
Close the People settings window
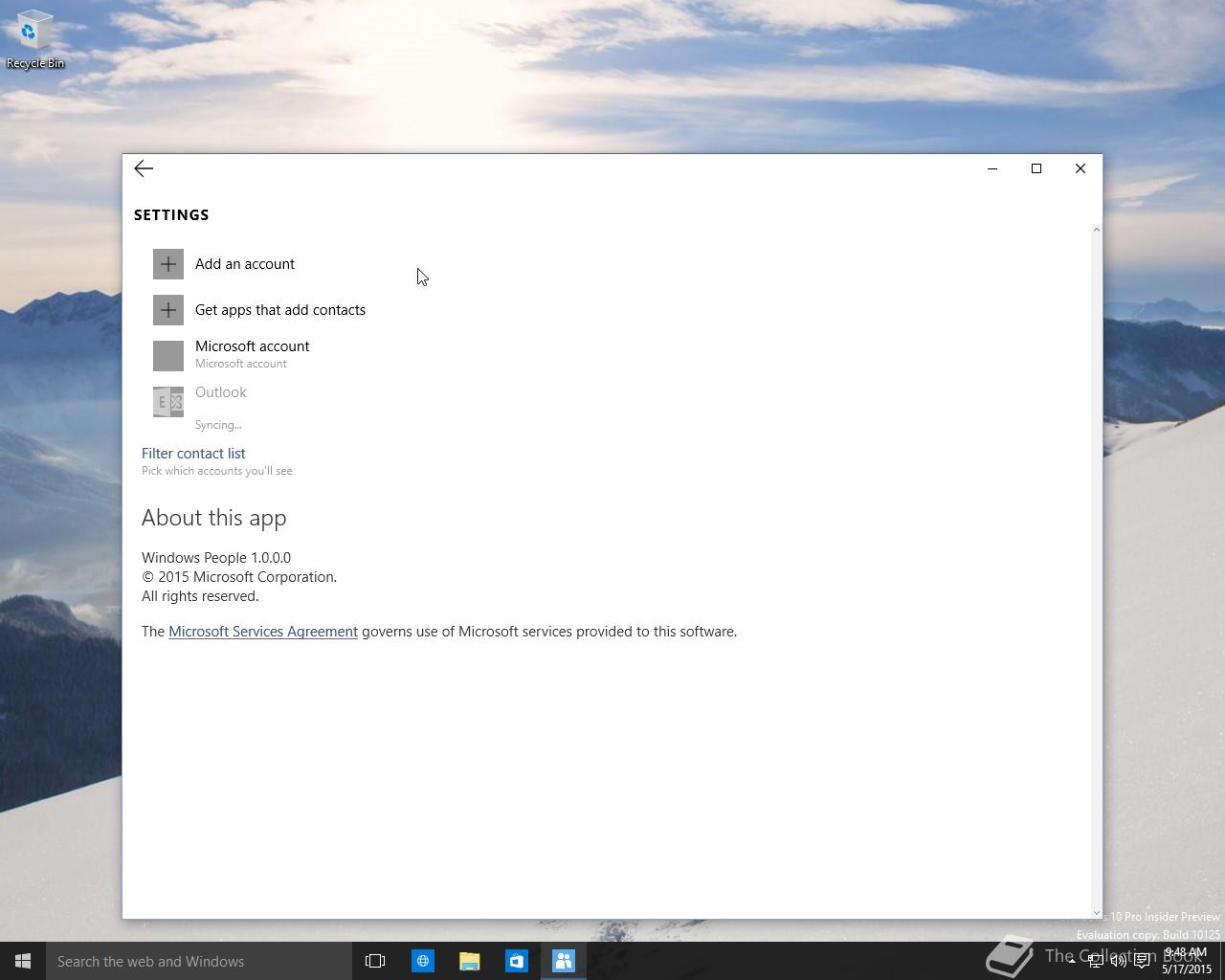(x=1080, y=168)
